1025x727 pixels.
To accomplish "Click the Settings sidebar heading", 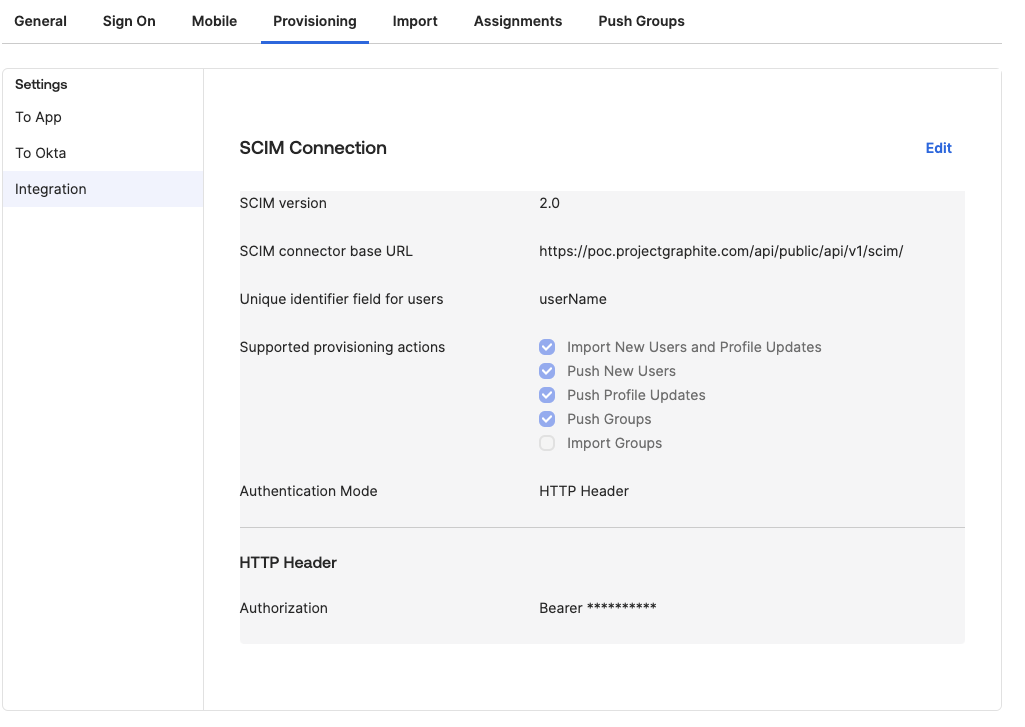I will pyautogui.click(x=41, y=84).
